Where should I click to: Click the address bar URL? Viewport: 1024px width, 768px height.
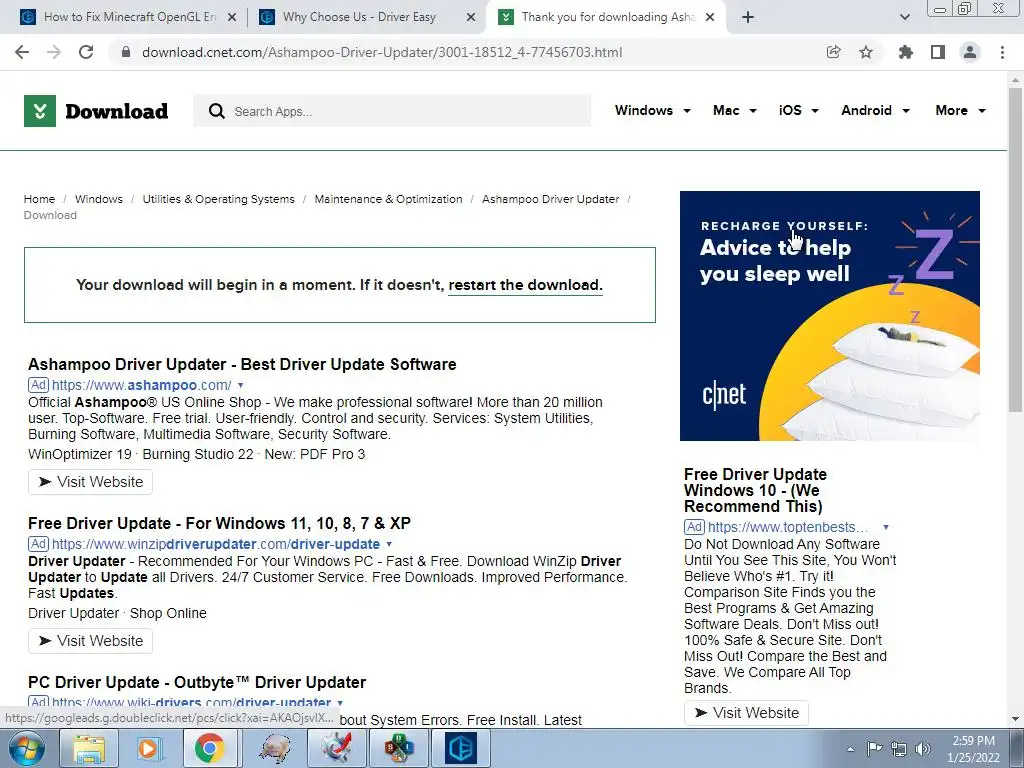coord(382,52)
